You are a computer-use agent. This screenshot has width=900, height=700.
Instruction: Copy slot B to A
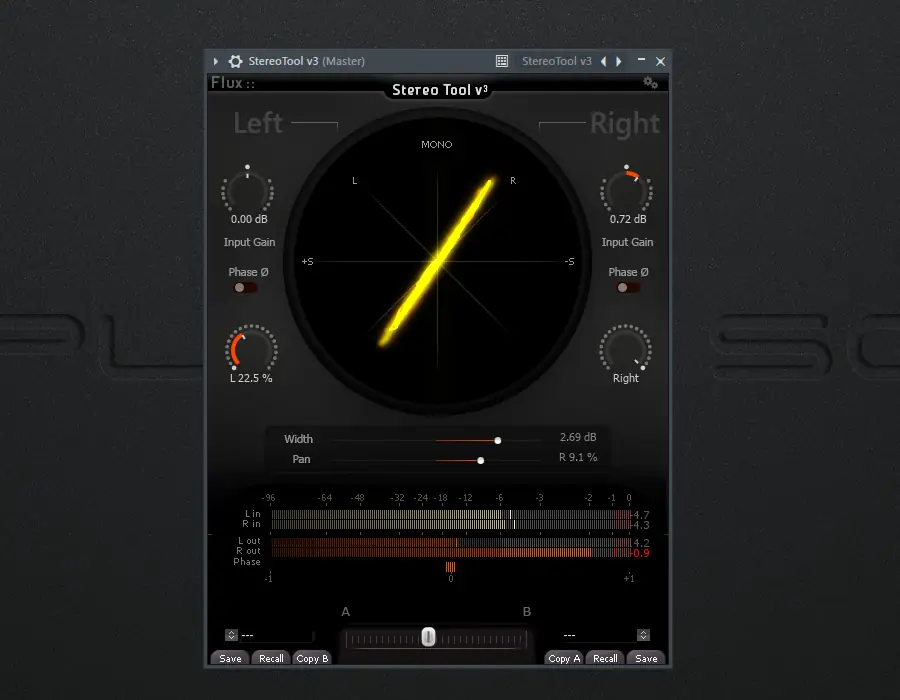pos(564,658)
